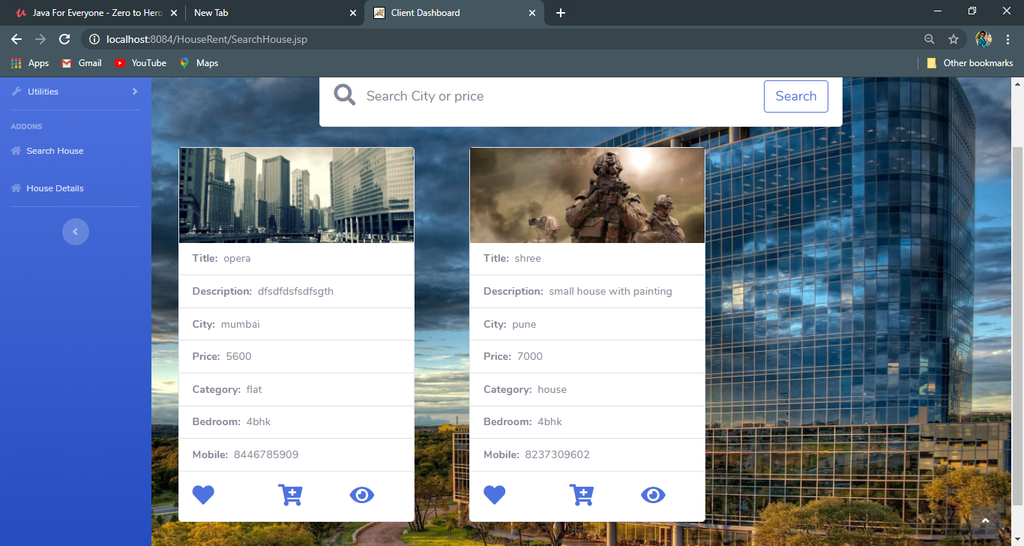Click the zoom magnifier icon in address bar
The height and width of the screenshot is (546, 1024).
[x=929, y=39]
